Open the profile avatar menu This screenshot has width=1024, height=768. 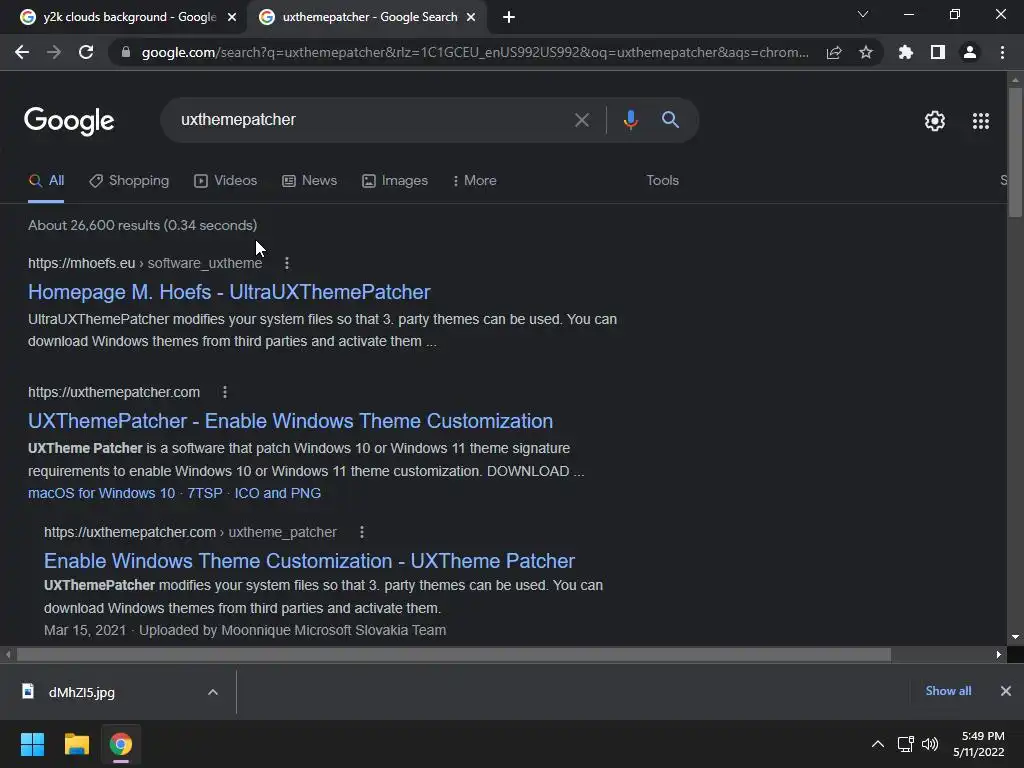click(970, 52)
